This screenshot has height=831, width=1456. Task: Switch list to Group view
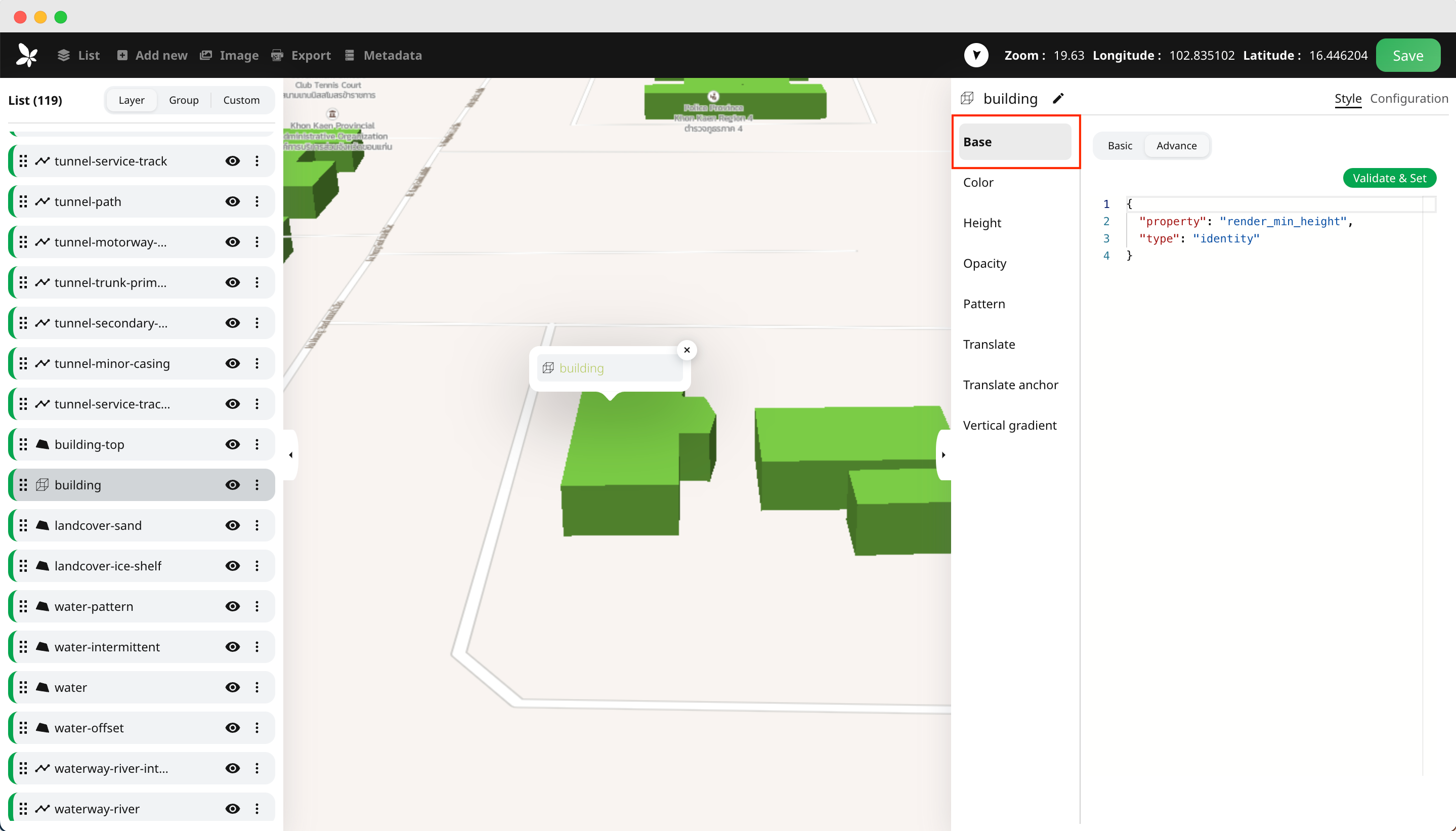(x=184, y=100)
